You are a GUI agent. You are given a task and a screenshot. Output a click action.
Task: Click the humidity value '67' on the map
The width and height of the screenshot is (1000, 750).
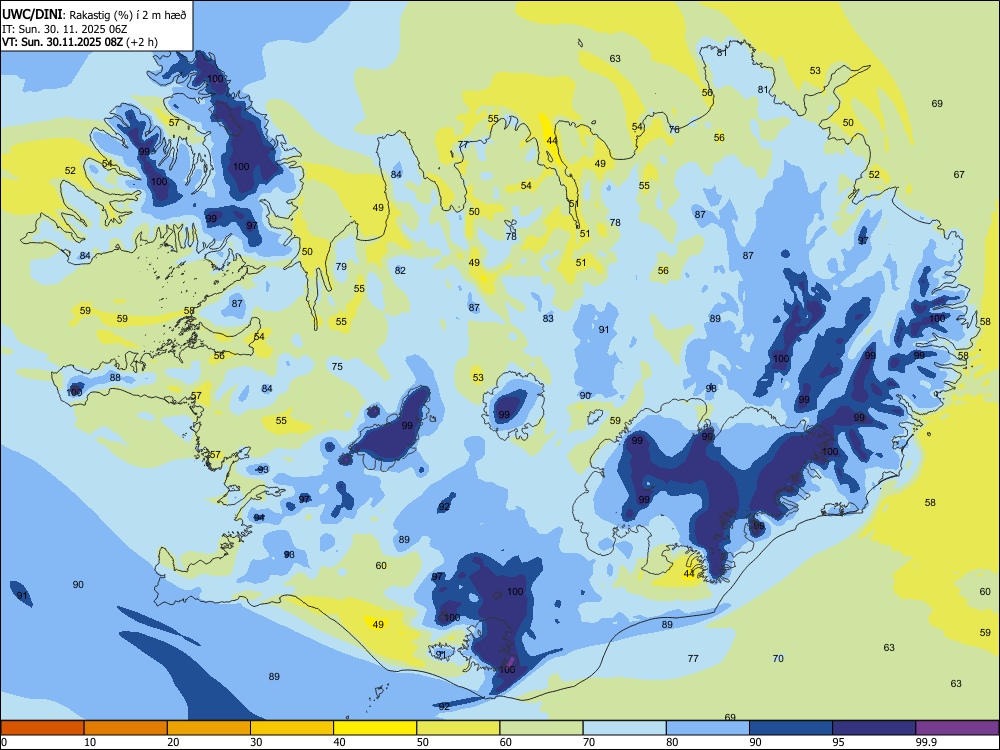(x=959, y=174)
